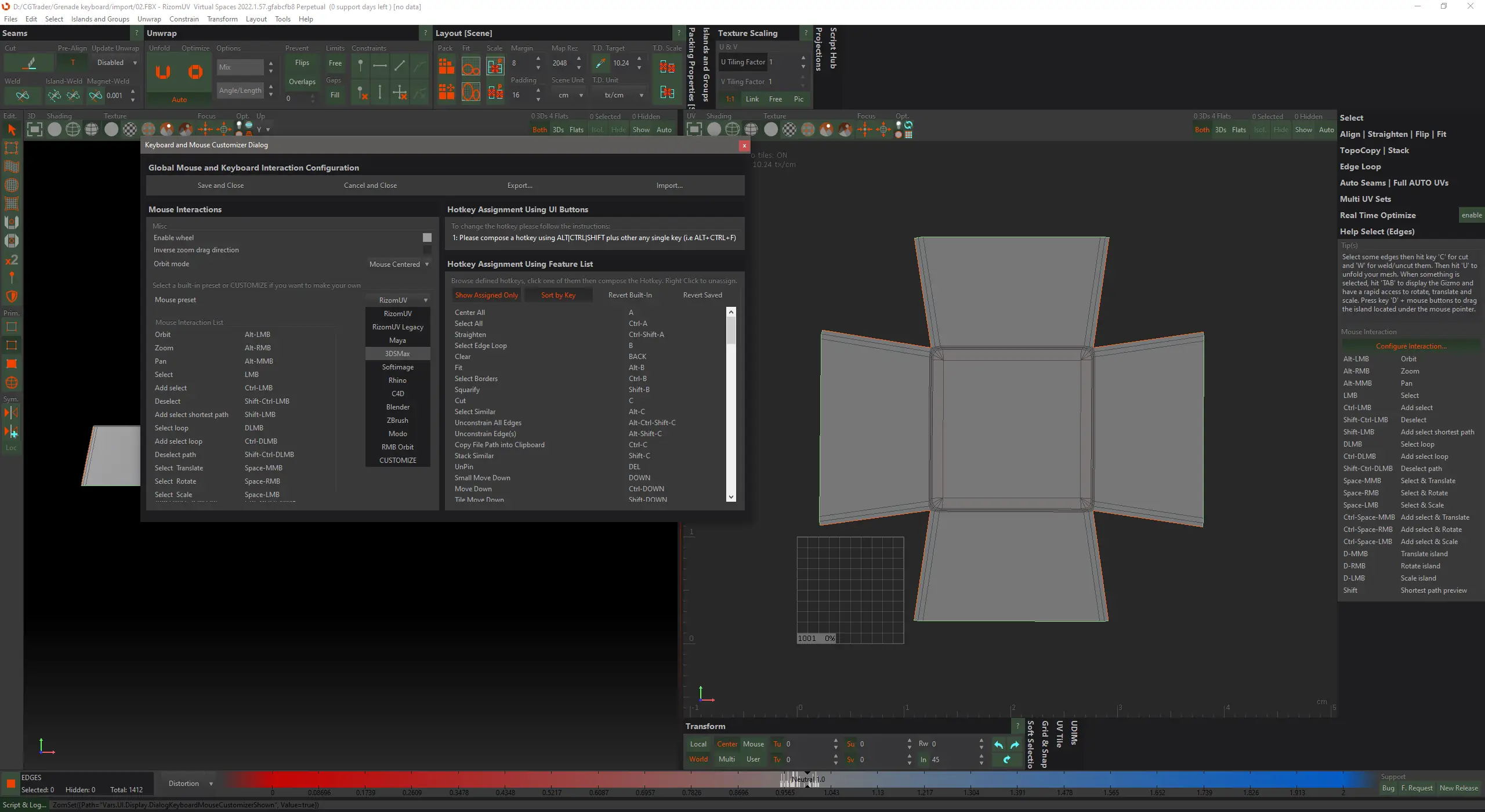This screenshot has height=812, width=1485.
Task: Click the Optimize icon in Unwrap panel
Action: [195, 72]
